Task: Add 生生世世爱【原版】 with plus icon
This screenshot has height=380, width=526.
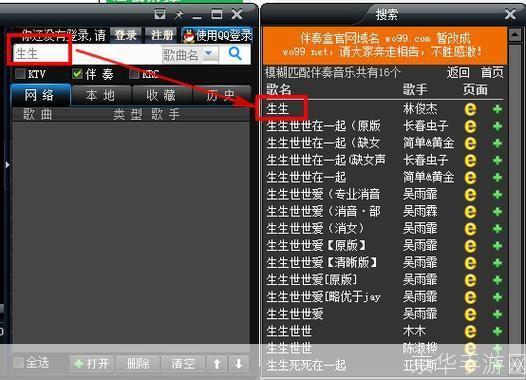Action: (x=497, y=246)
